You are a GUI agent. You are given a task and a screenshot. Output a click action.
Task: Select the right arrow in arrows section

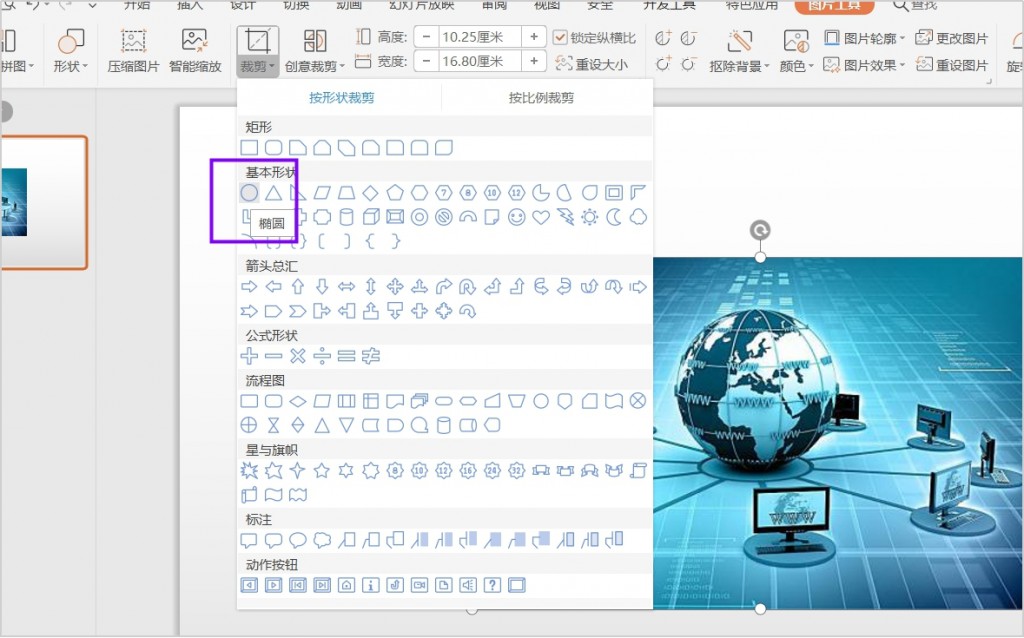pyautogui.click(x=249, y=287)
